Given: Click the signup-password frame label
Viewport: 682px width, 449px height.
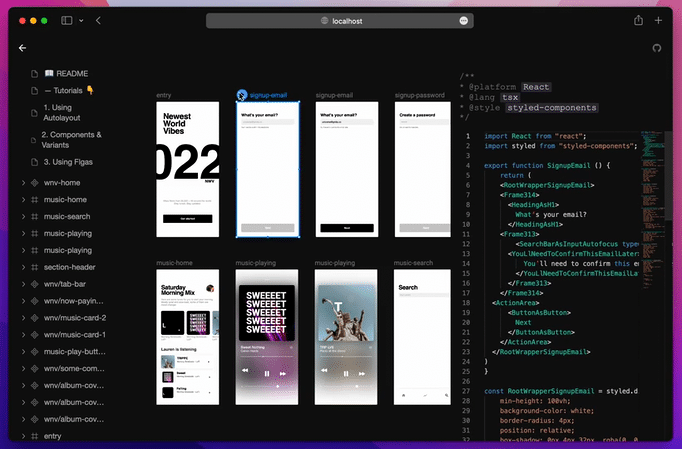Looking at the screenshot, I should (x=420, y=95).
